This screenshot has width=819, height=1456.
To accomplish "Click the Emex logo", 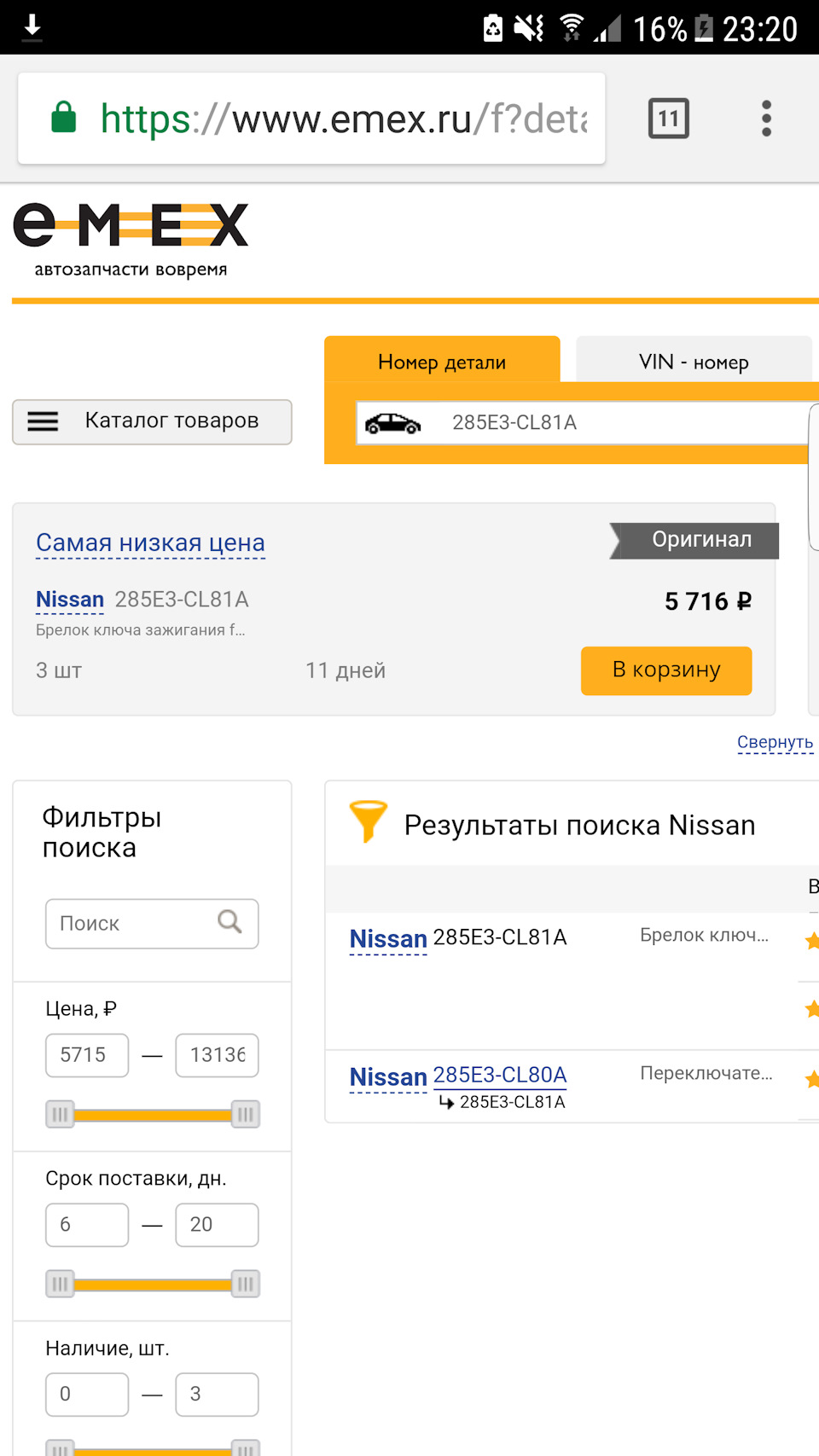I will tap(131, 240).
